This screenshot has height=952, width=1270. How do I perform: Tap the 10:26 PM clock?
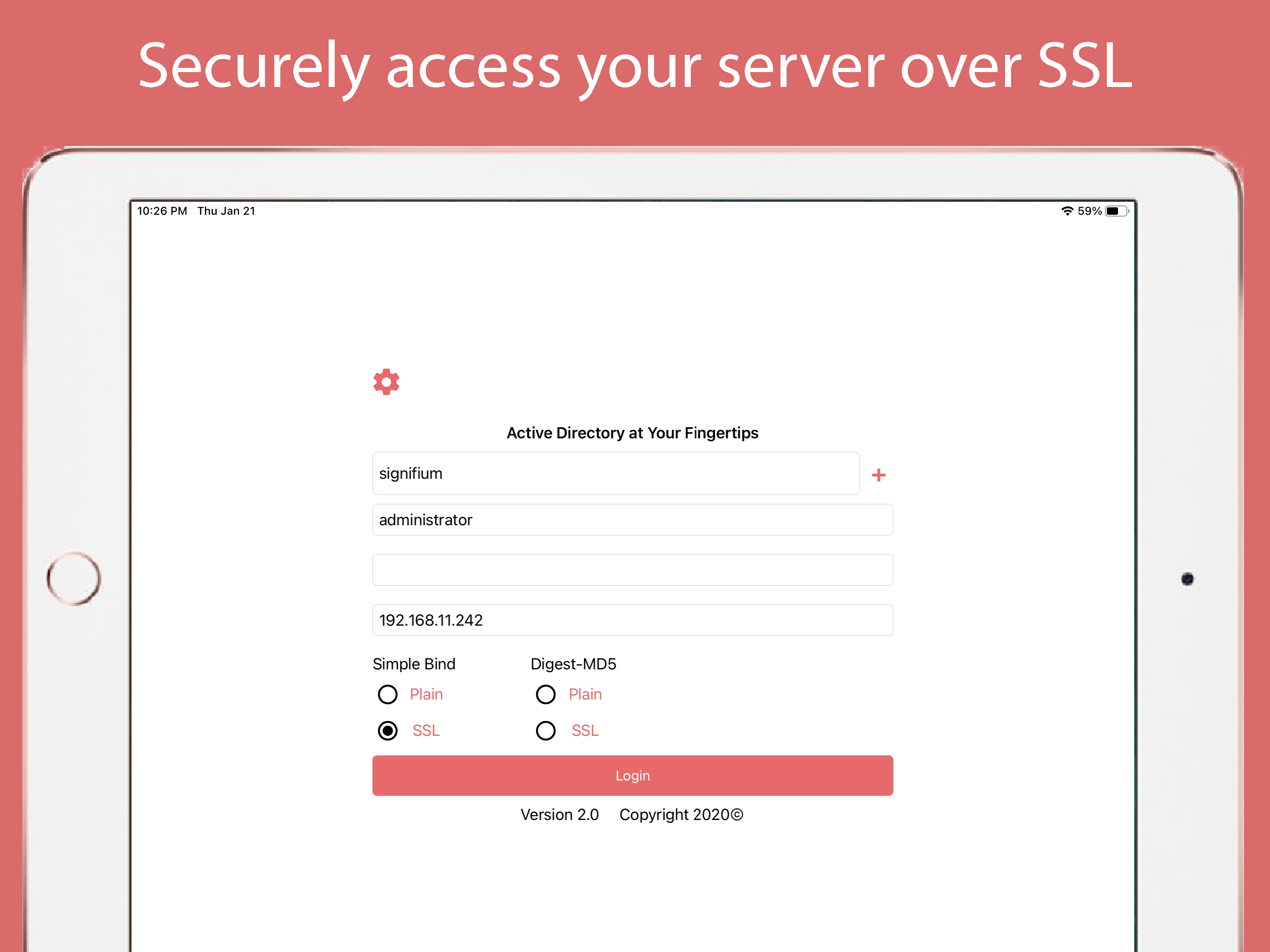162,211
